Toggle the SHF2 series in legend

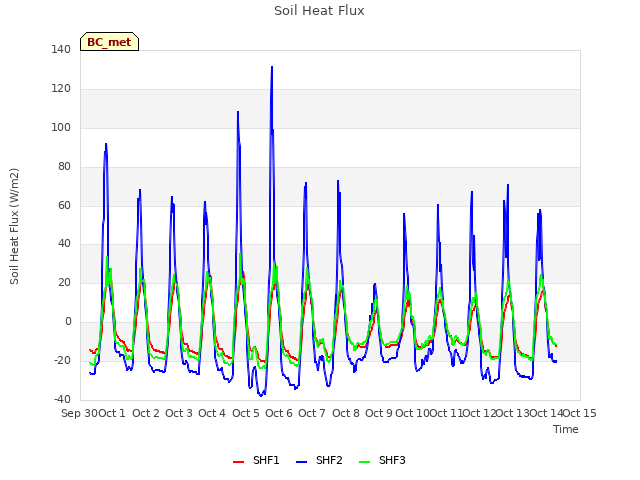coord(319,460)
